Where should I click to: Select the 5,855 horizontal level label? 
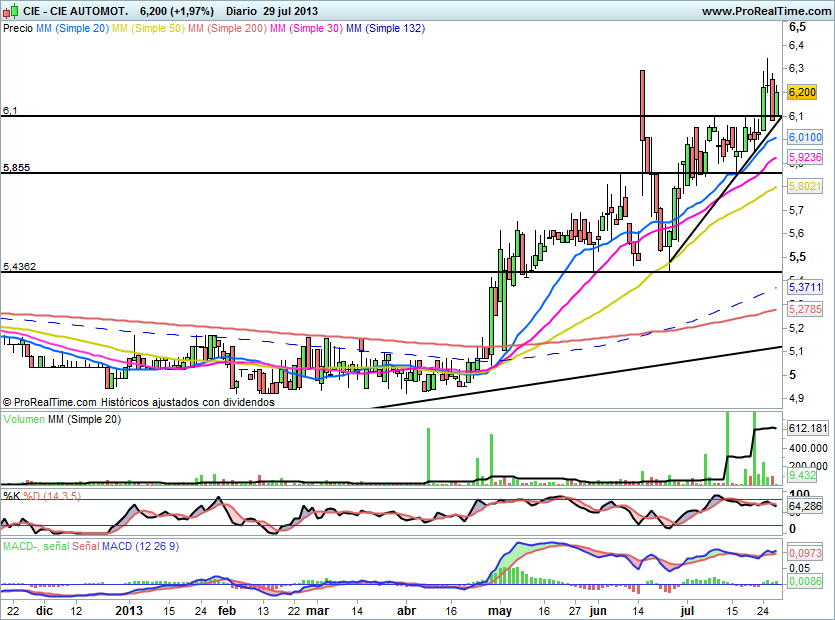pyautogui.click(x=16, y=167)
